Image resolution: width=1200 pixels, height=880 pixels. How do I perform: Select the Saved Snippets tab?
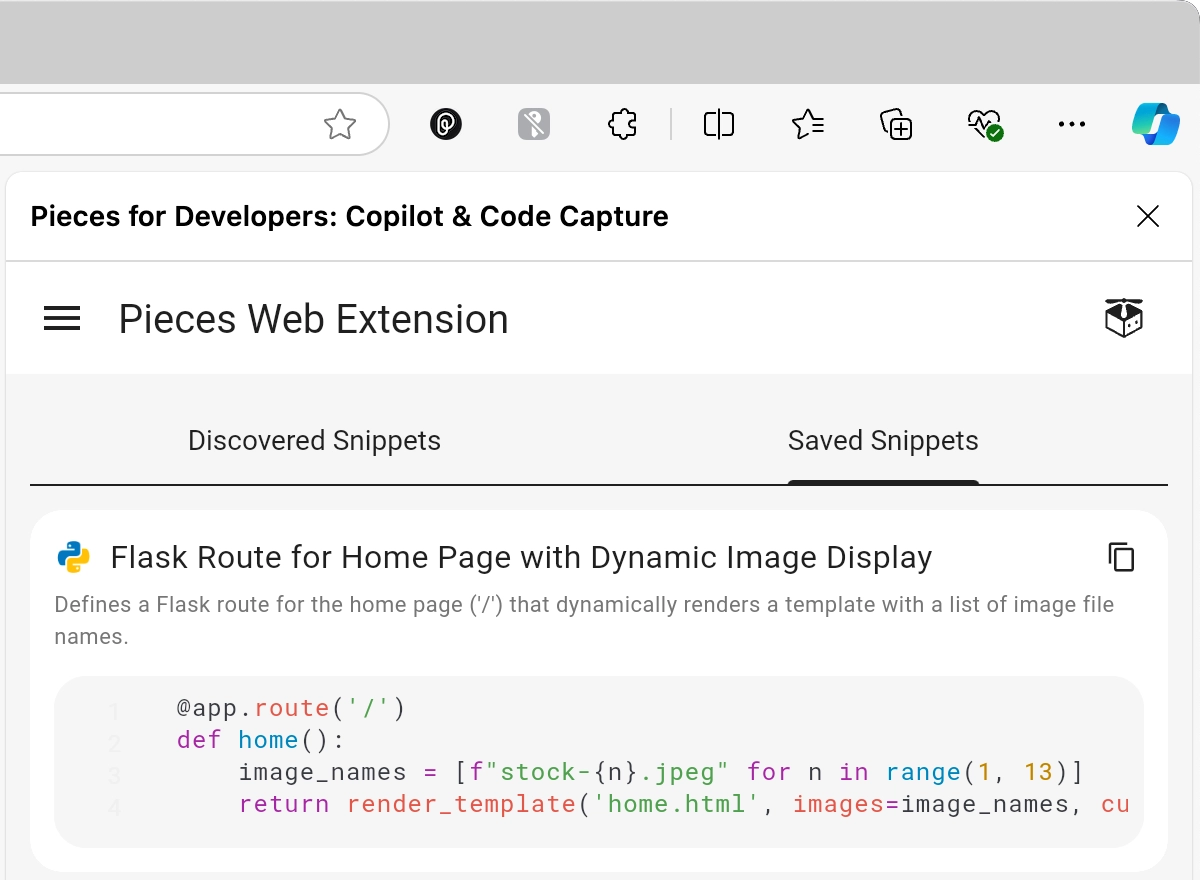[x=883, y=440]
